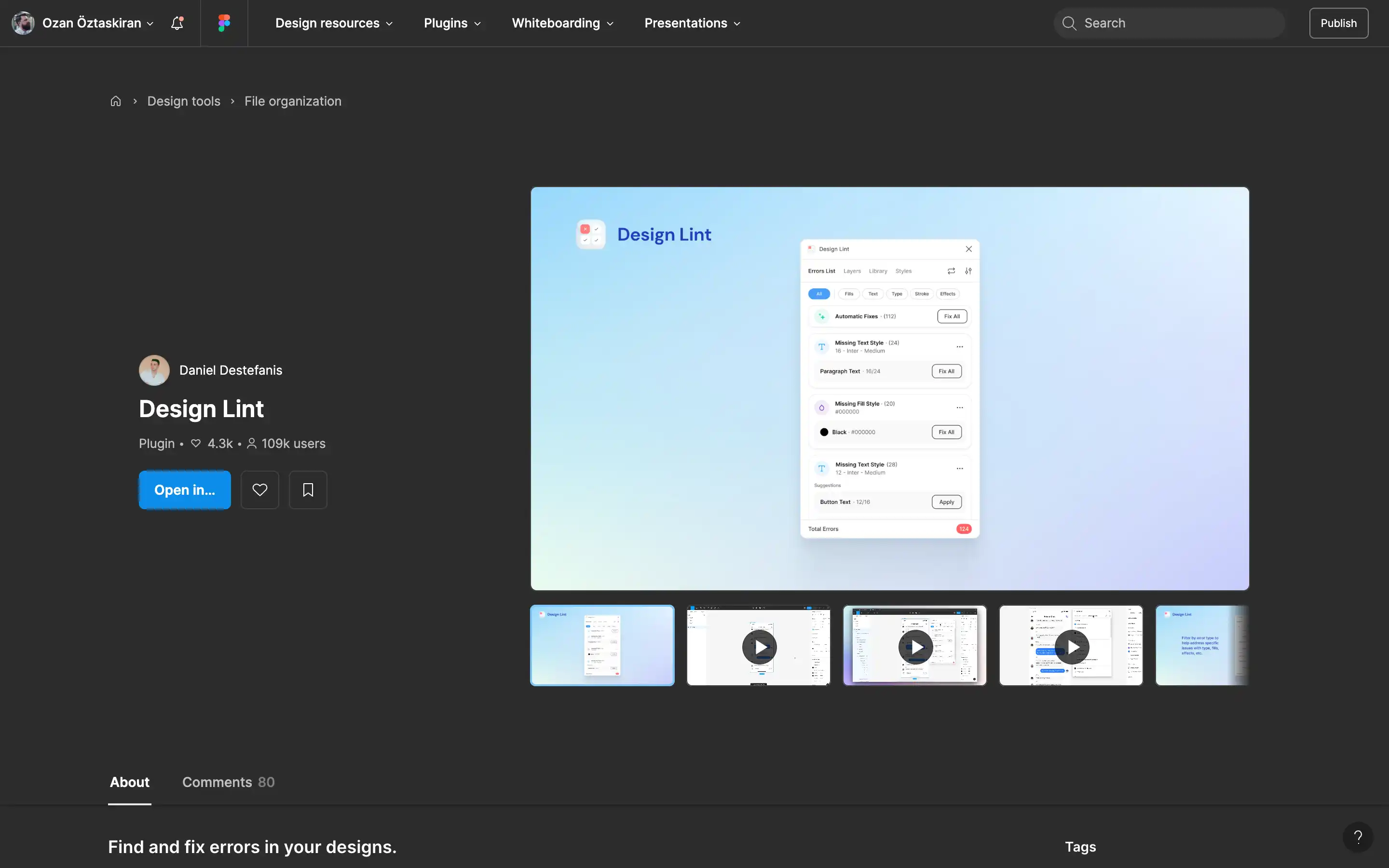This screenshot has height=868, width=1389.
Task: Select the last Design Lint filter thumbnail
Action: click(x=1202, y=645)
